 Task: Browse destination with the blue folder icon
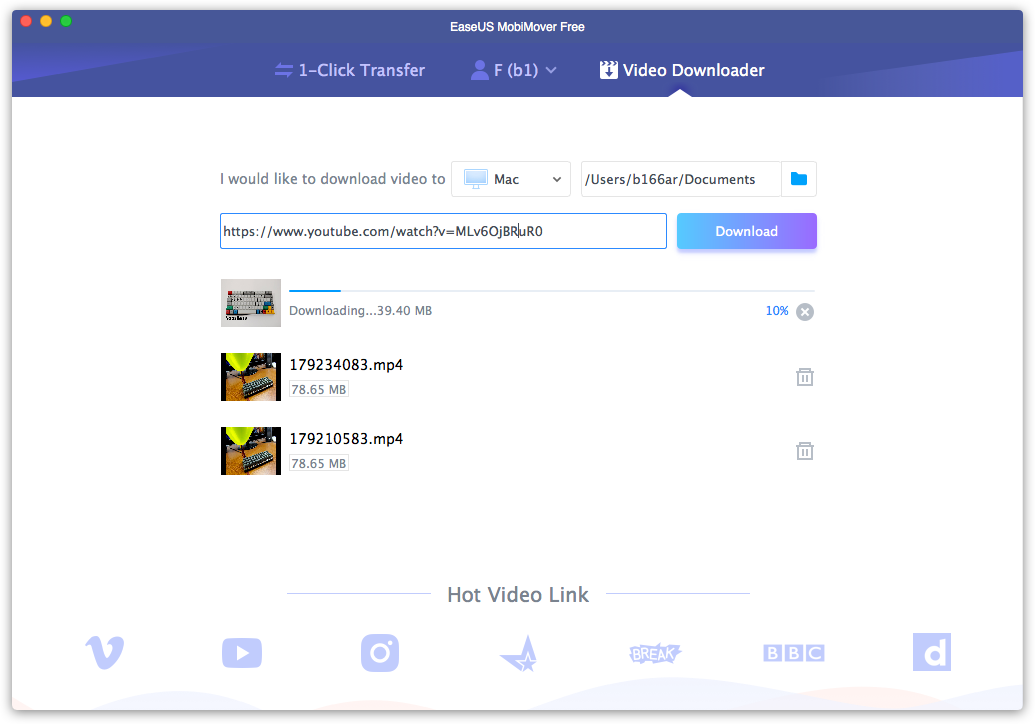pos(799,179)
